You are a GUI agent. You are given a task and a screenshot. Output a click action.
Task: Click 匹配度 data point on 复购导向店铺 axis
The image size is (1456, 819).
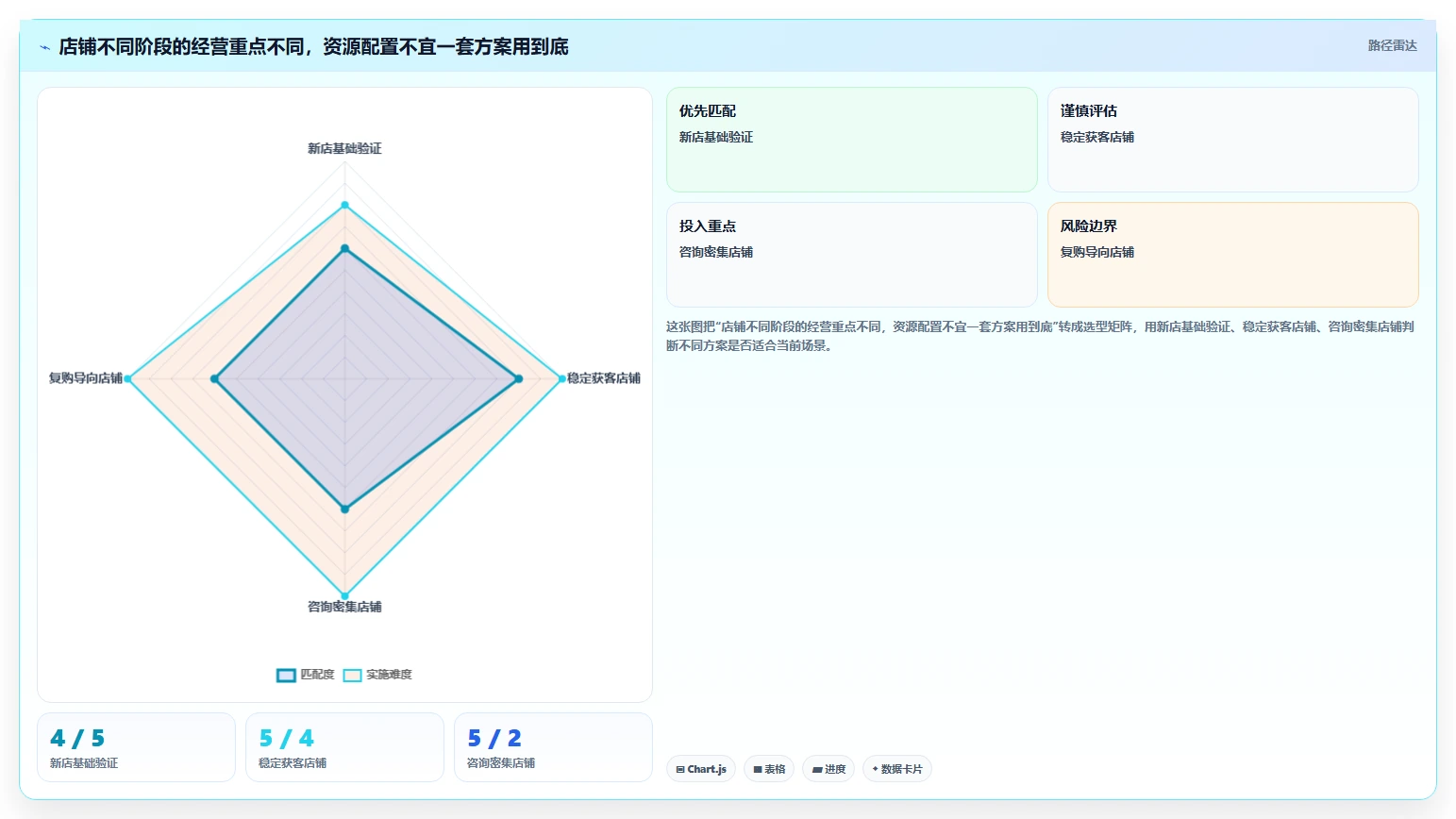tap(214, 379)
